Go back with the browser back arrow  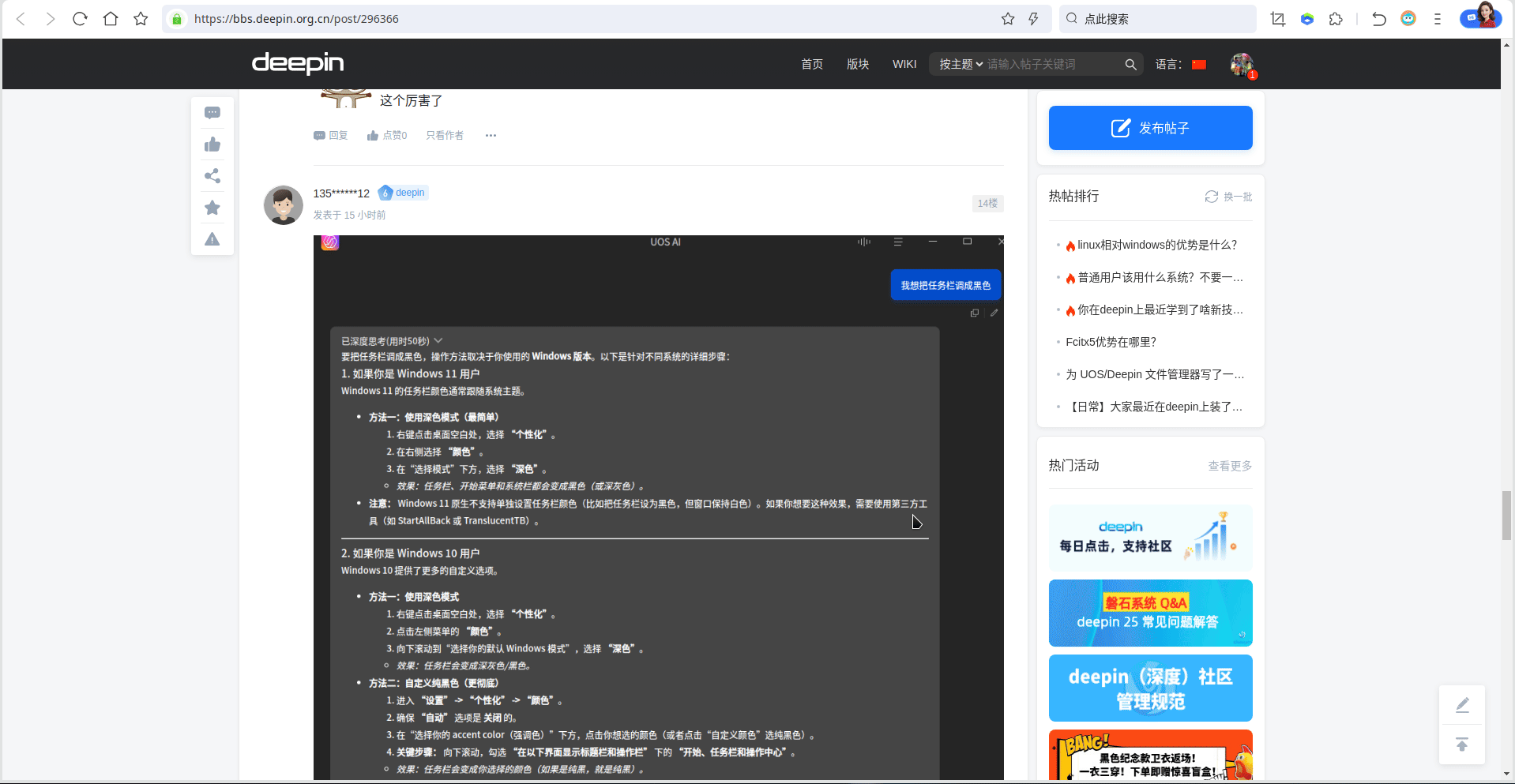point(21,19)
